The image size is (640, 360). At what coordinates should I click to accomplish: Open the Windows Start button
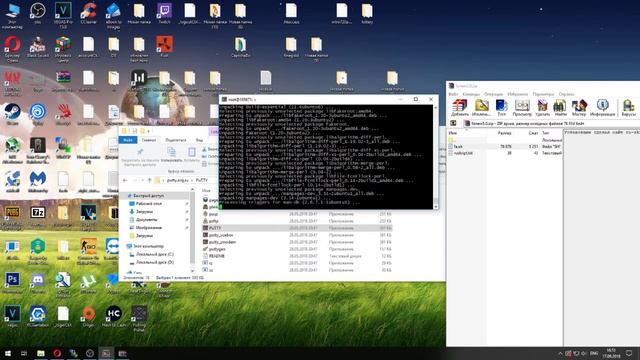click(8, 353)
